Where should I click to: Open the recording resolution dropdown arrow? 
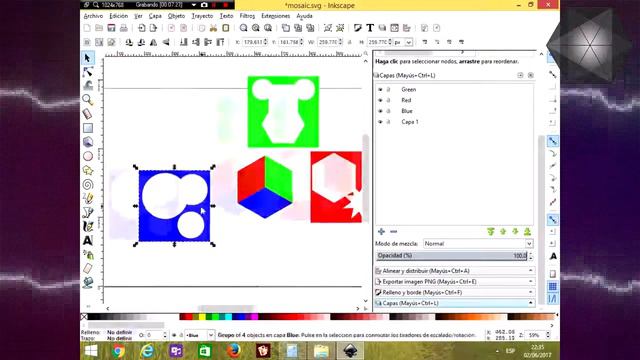[193, 5]
